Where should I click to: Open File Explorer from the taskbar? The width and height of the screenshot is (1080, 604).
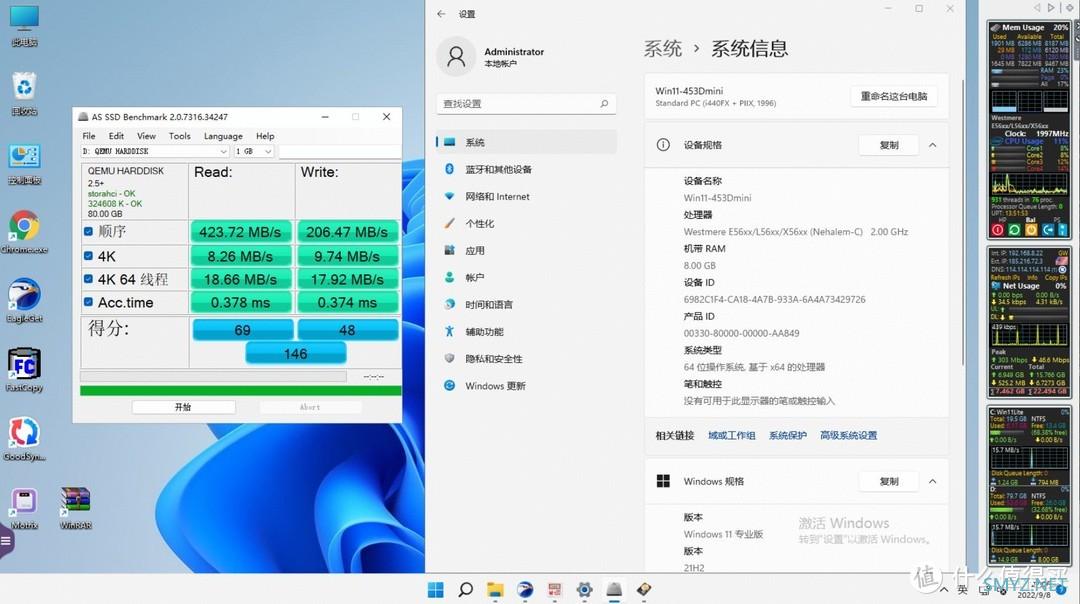[495, 590]
